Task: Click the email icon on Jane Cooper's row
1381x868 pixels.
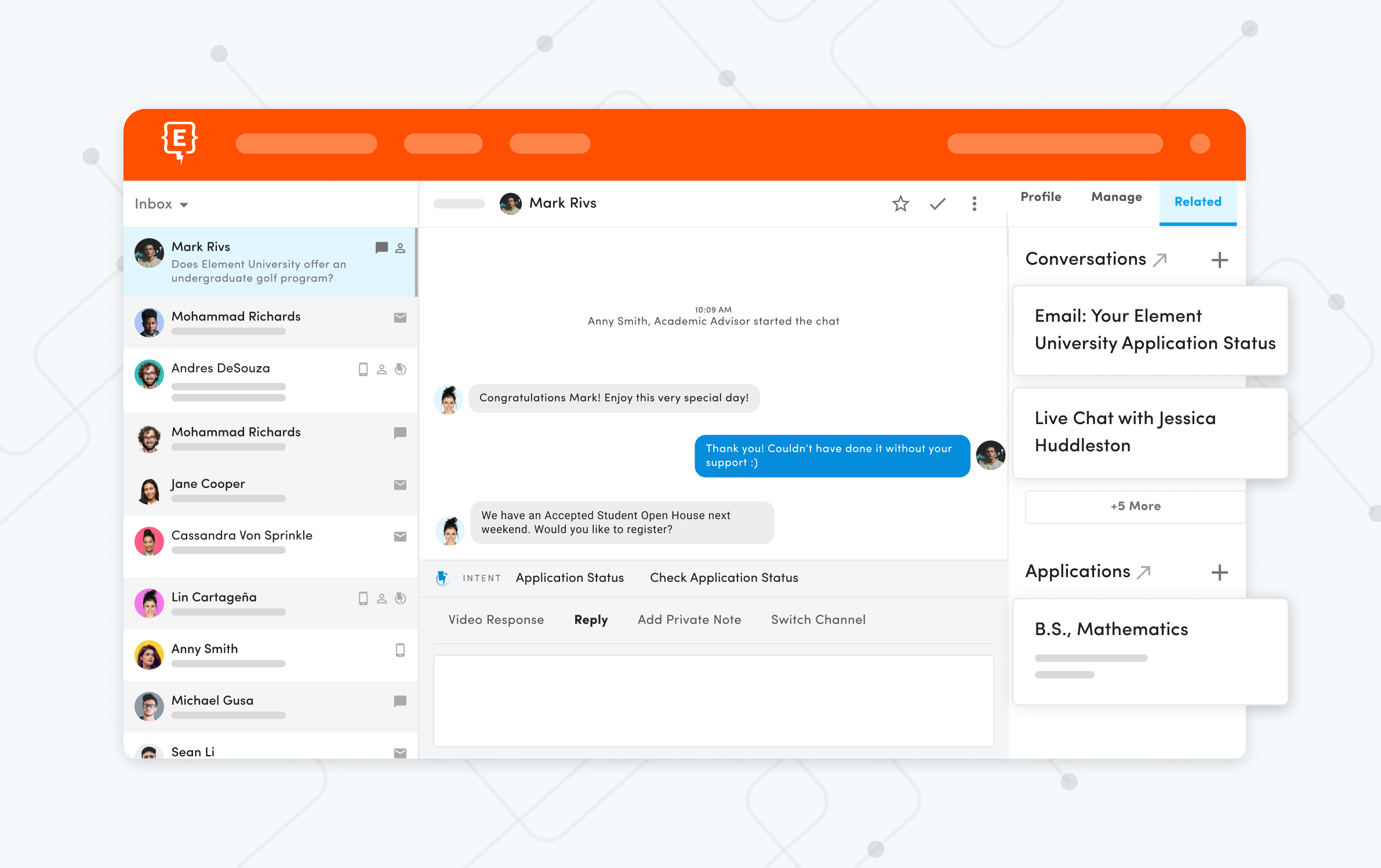Action: pos(400,485)
